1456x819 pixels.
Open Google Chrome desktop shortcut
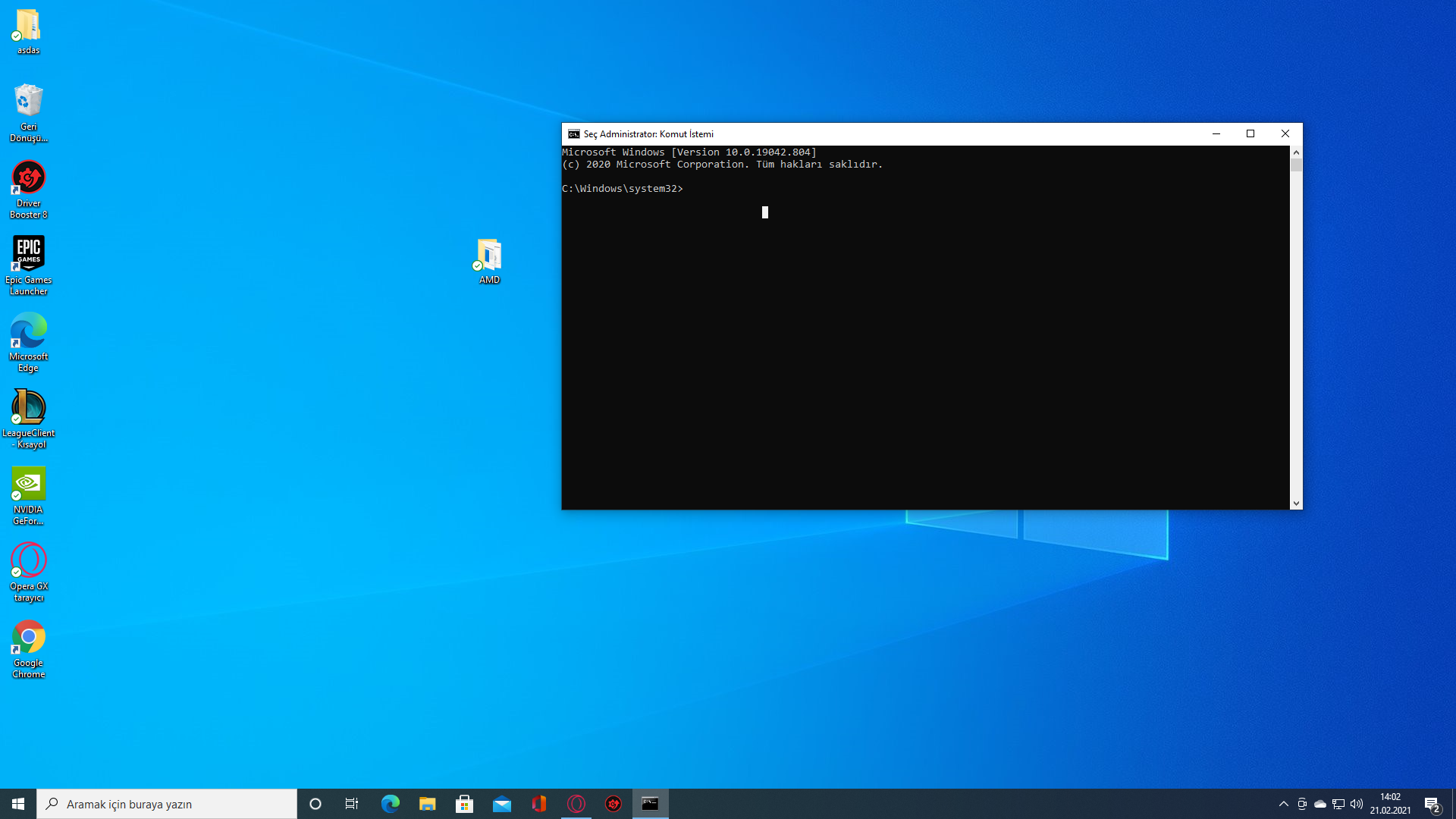[28, 648]
